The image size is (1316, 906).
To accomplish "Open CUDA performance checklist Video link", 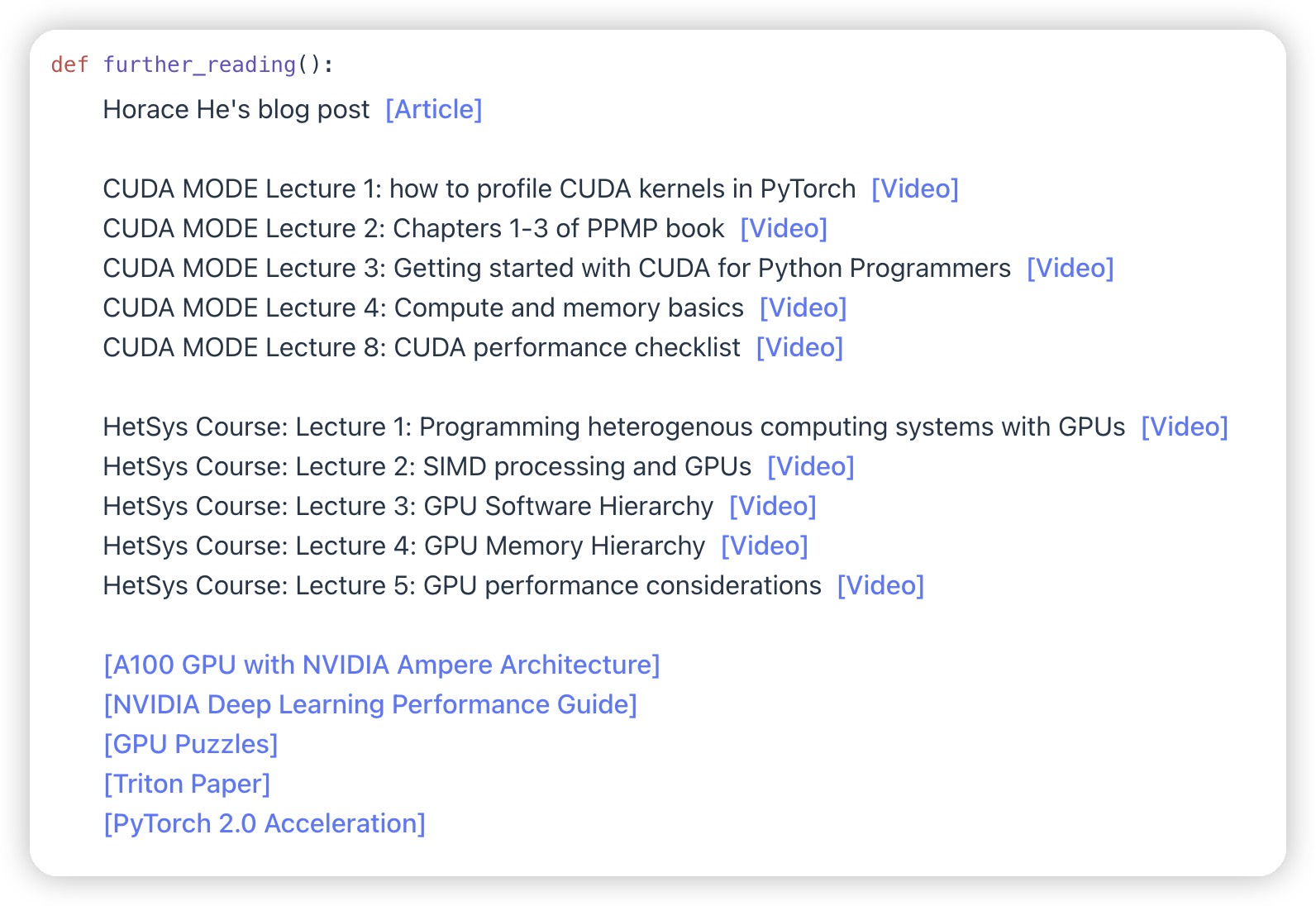I will click(799, 347).
